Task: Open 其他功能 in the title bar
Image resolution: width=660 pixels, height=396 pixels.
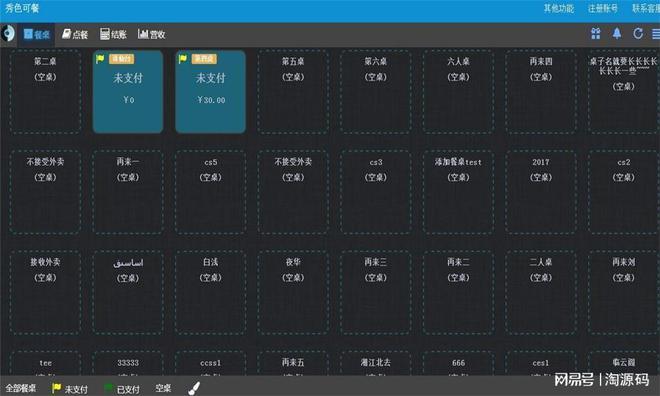Action: click(559, 8)
